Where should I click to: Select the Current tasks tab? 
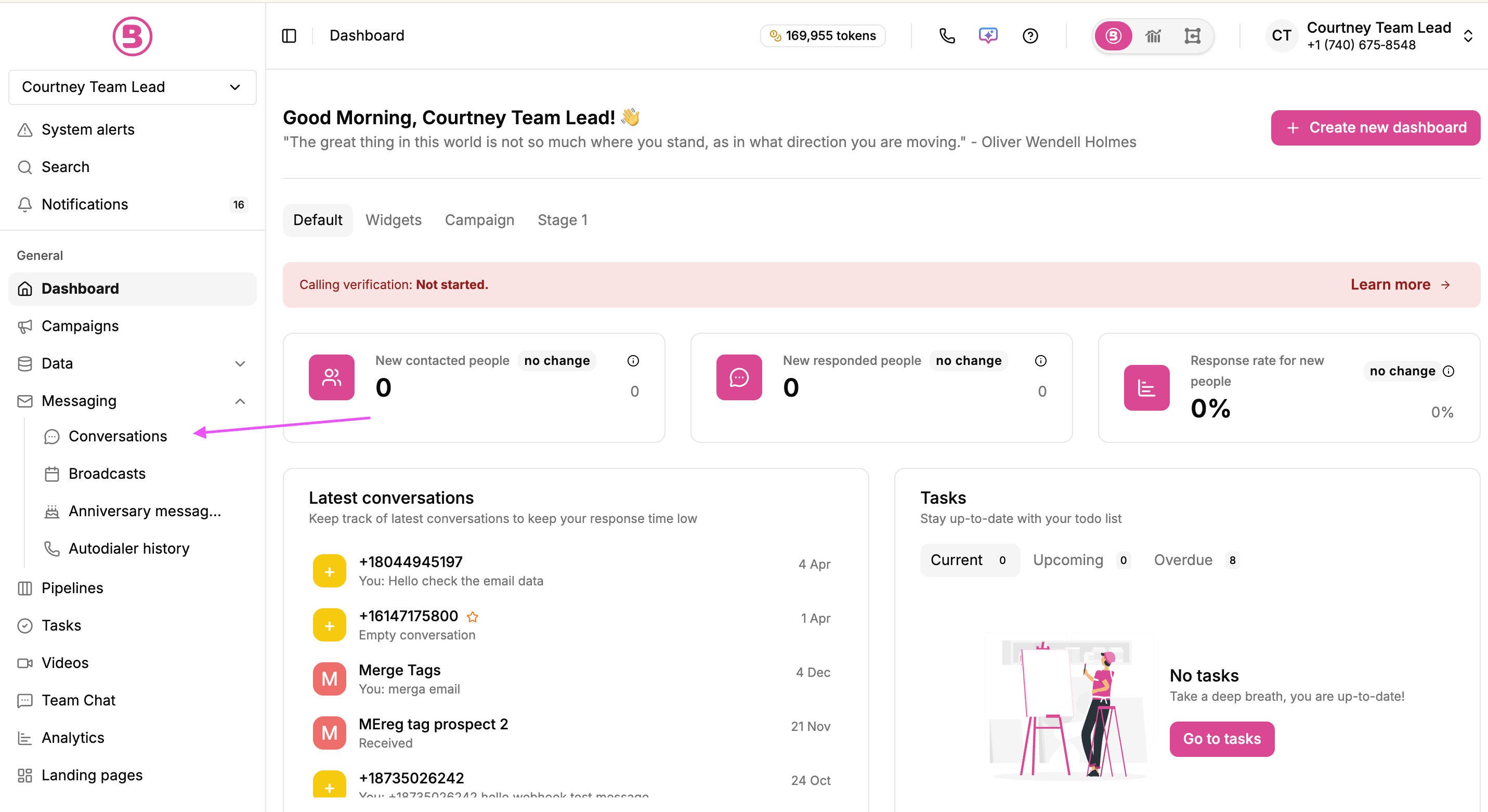pyautogui.click(x=970, y=561)
